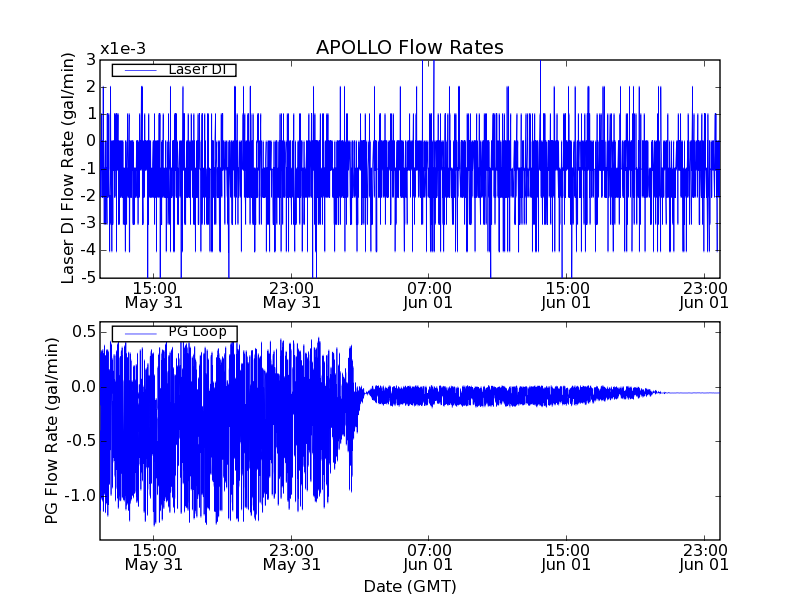Click the x1e-3 scale multiplier text
This screenshot has width=800, height=600.
click(x=121, y=50)
